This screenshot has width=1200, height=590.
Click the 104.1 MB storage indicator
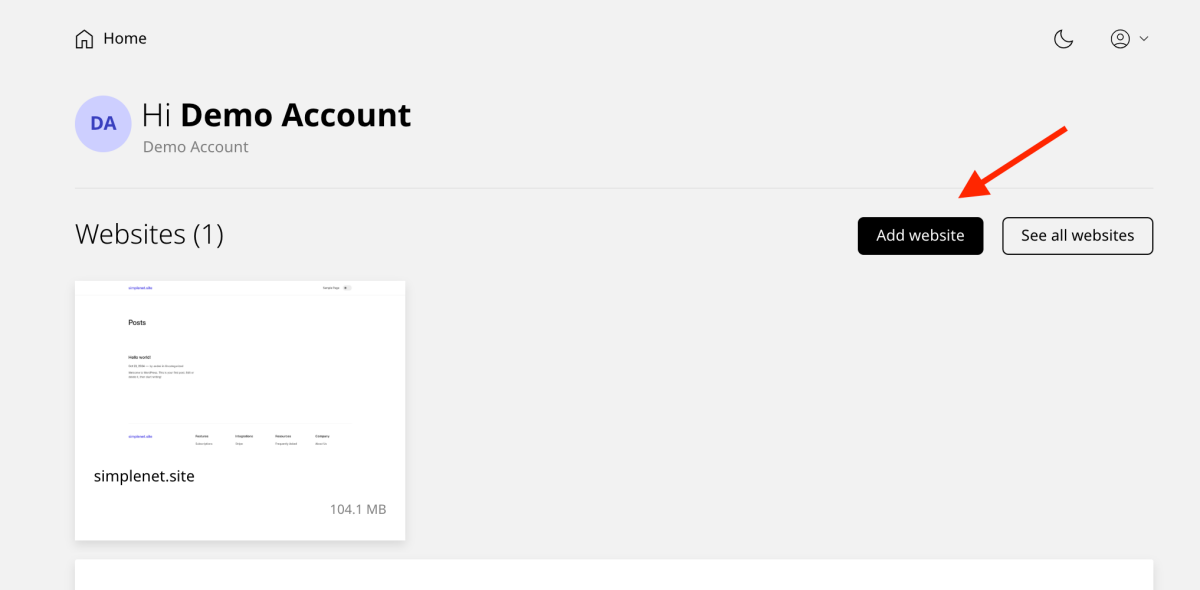357,509
